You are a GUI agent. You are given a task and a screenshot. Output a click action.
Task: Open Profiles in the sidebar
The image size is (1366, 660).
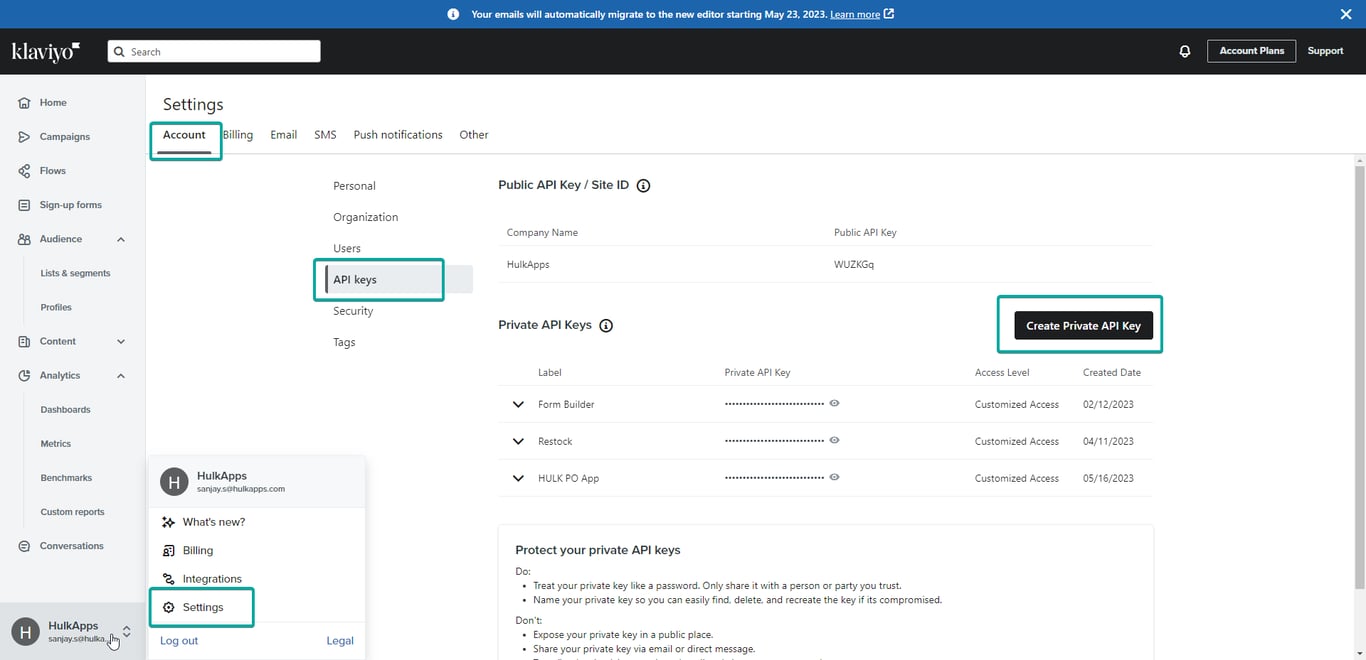pos(56,307)
